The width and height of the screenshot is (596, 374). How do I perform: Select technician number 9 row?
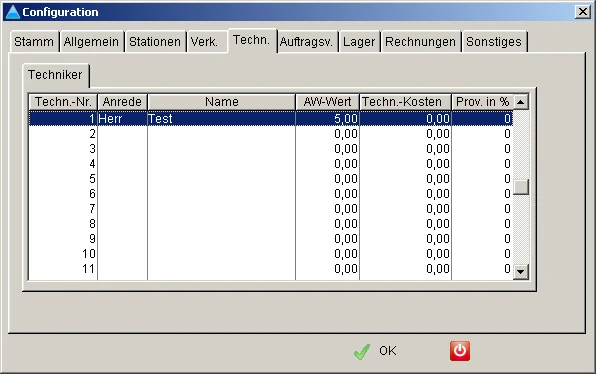(271, 239)
